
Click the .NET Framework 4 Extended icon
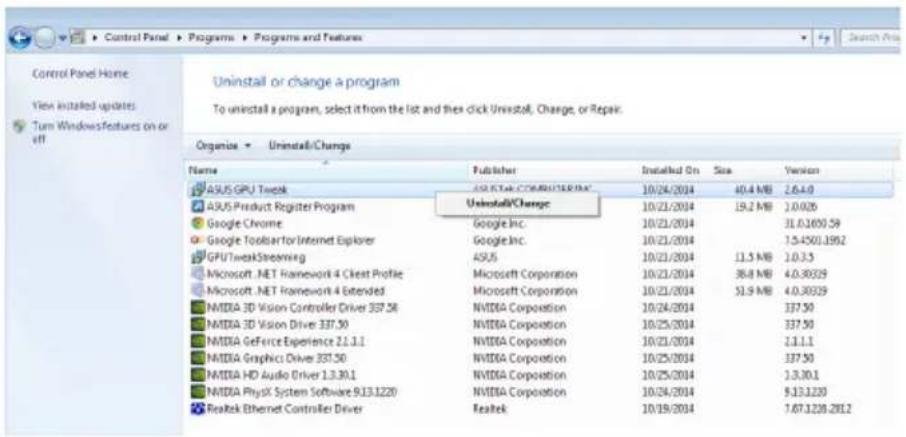click(x=198, y=290)
